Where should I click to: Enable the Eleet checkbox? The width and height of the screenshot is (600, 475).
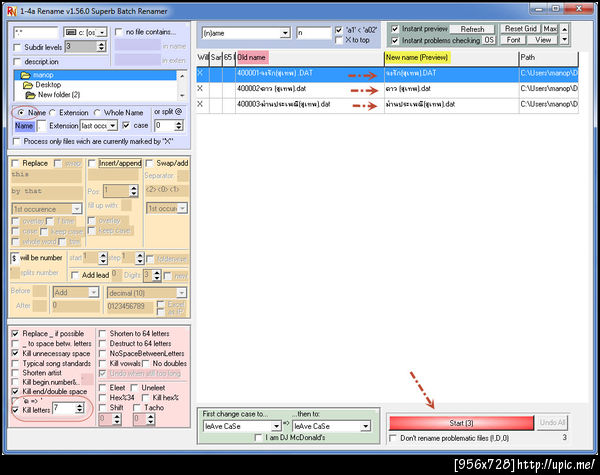click(103, 388)
